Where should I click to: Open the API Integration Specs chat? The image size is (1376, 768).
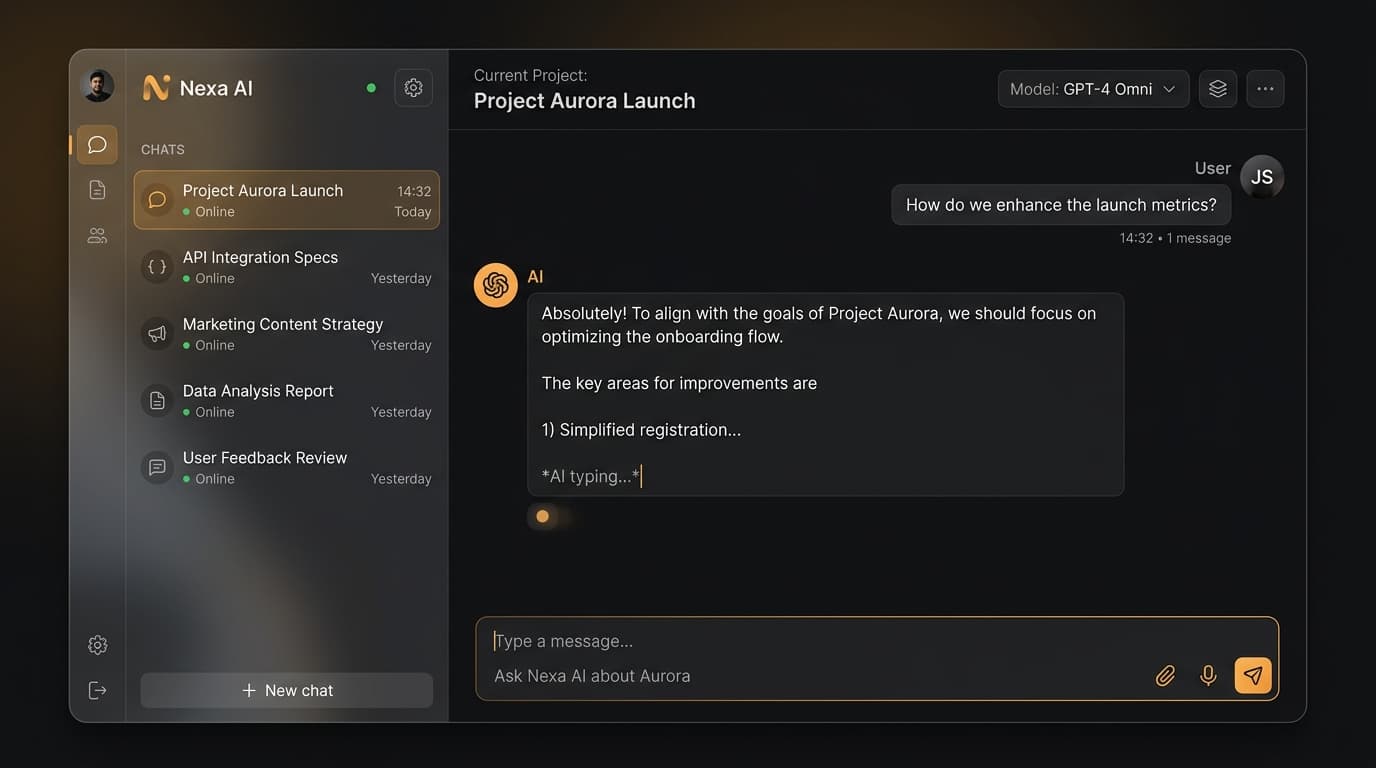[286, 267]
